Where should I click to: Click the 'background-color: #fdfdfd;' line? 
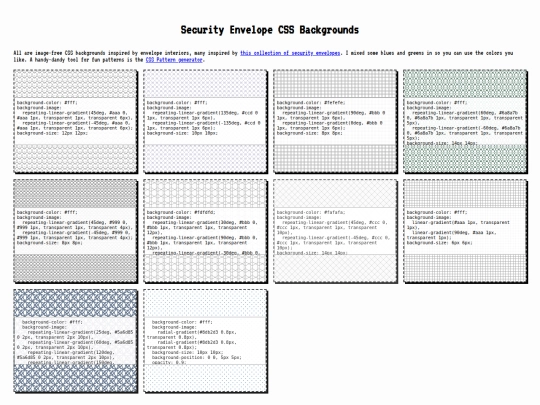[x=181, y=212]
